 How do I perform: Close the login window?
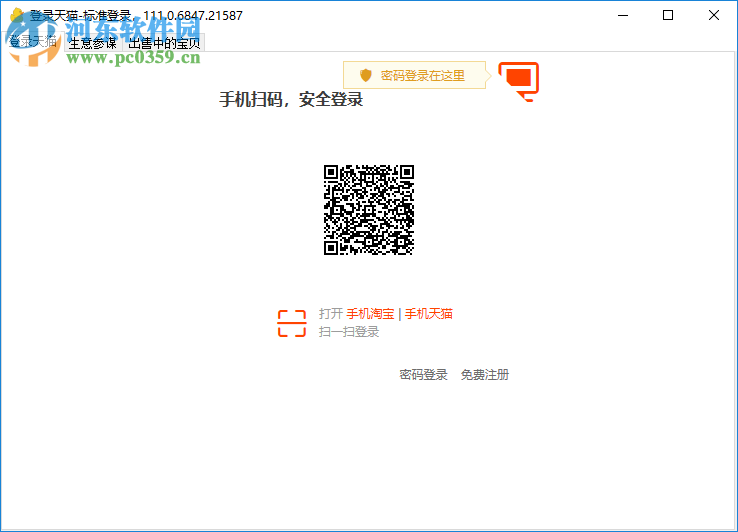click(x=714, y=15)
